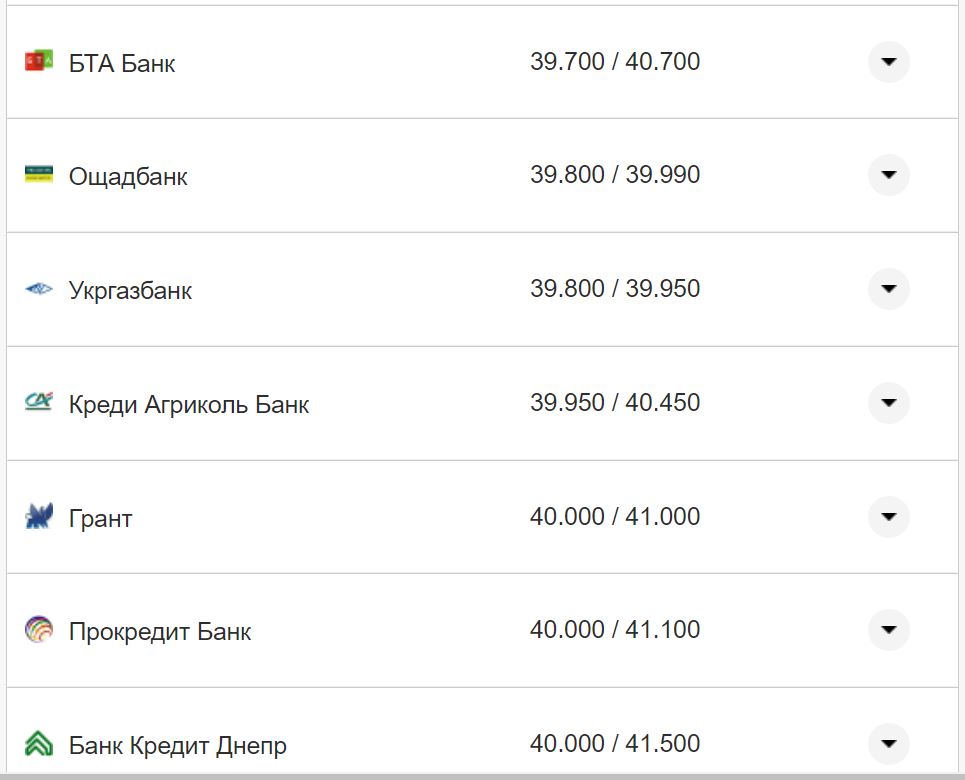Open the БТА Банк page link

click(x=119, y=63)
